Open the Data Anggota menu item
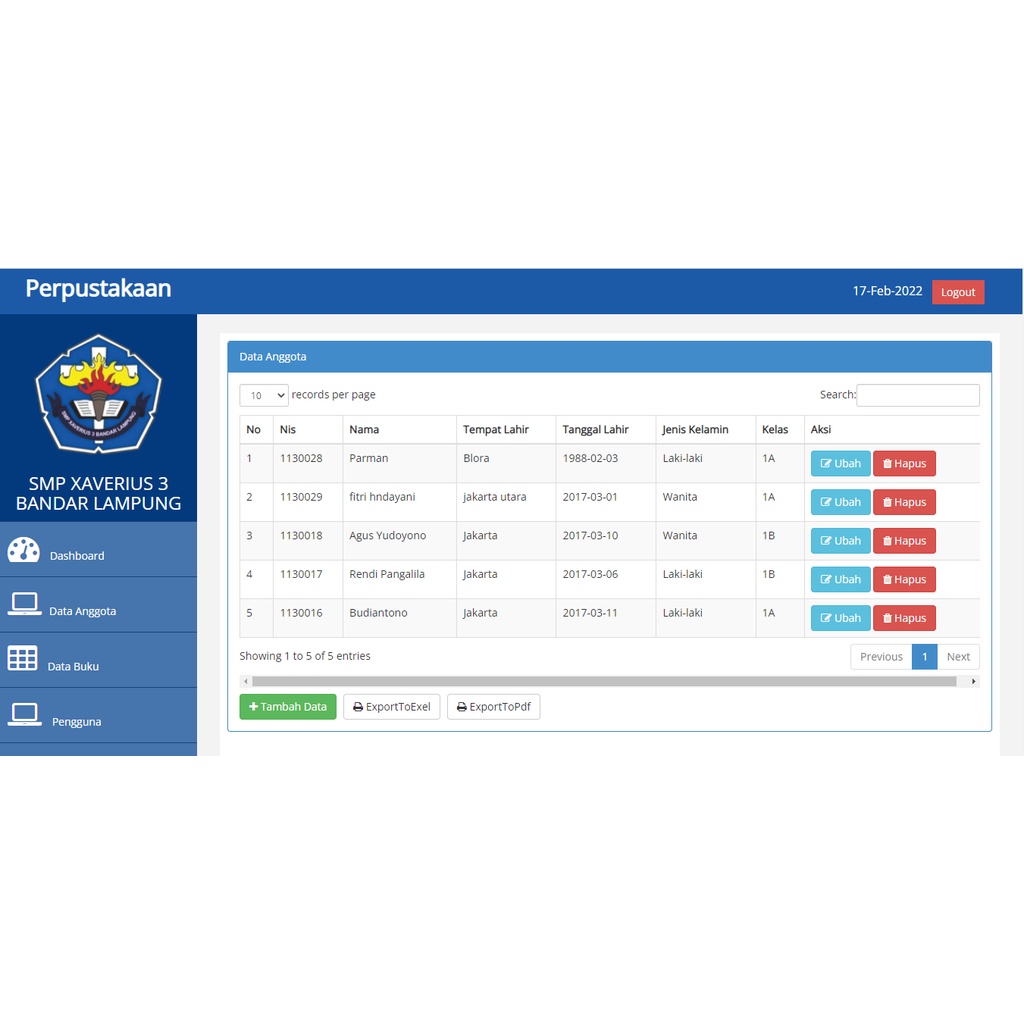Viewport: 1024px width, 1024px height. [x=98, y=605]
